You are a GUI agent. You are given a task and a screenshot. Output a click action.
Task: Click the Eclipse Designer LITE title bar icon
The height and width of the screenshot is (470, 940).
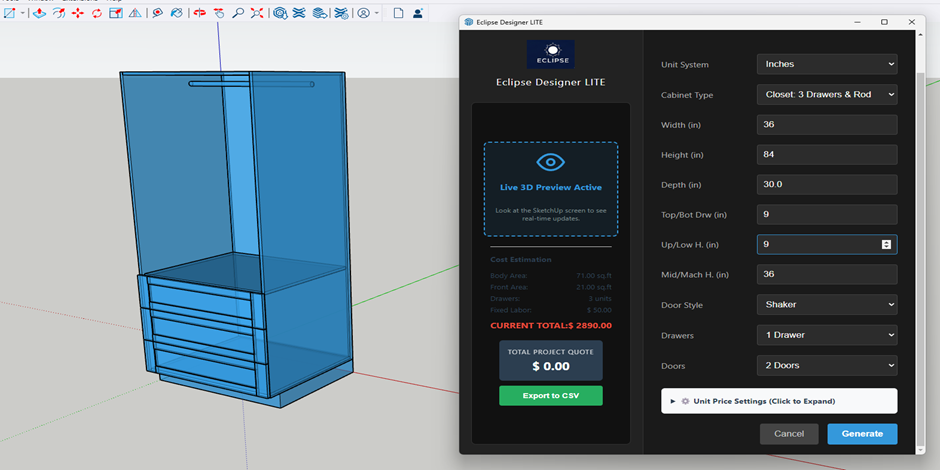(x=469, y=22)
